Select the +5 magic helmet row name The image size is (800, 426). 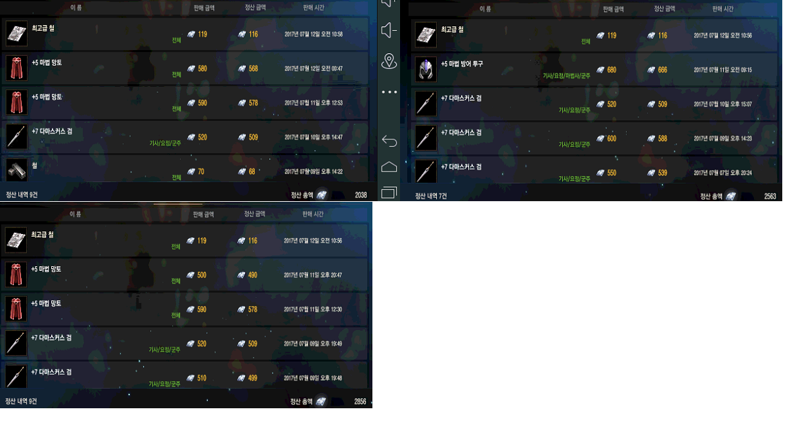462,64
